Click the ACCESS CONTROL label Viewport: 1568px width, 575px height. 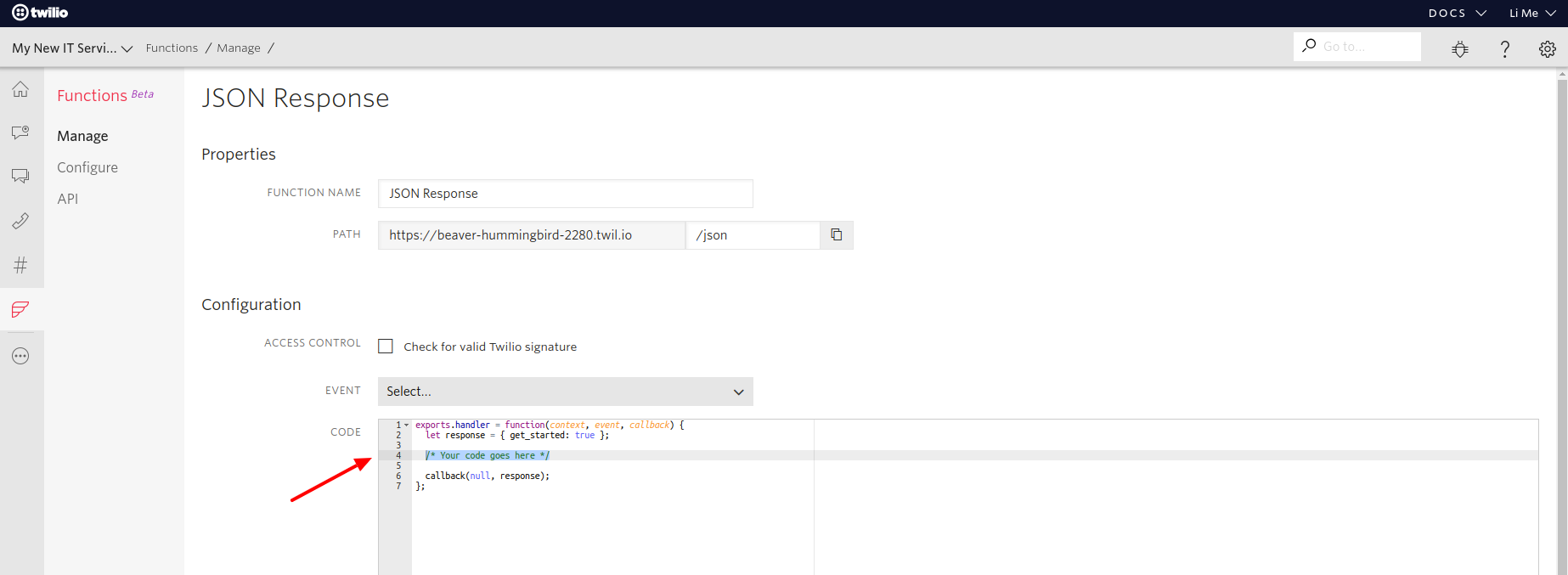[313, 343]
